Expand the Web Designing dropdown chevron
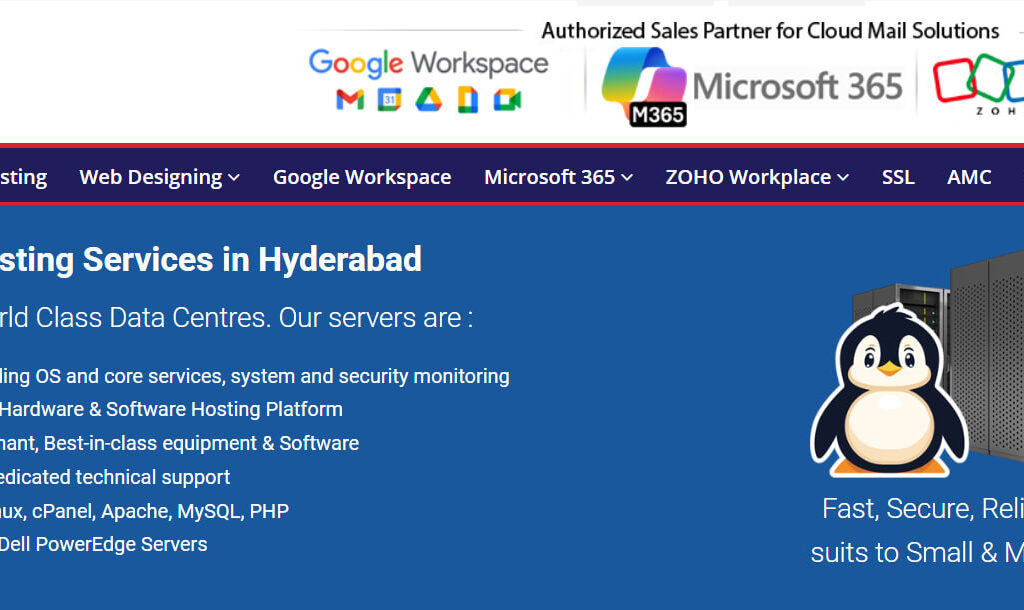 [x=234, y=177]
